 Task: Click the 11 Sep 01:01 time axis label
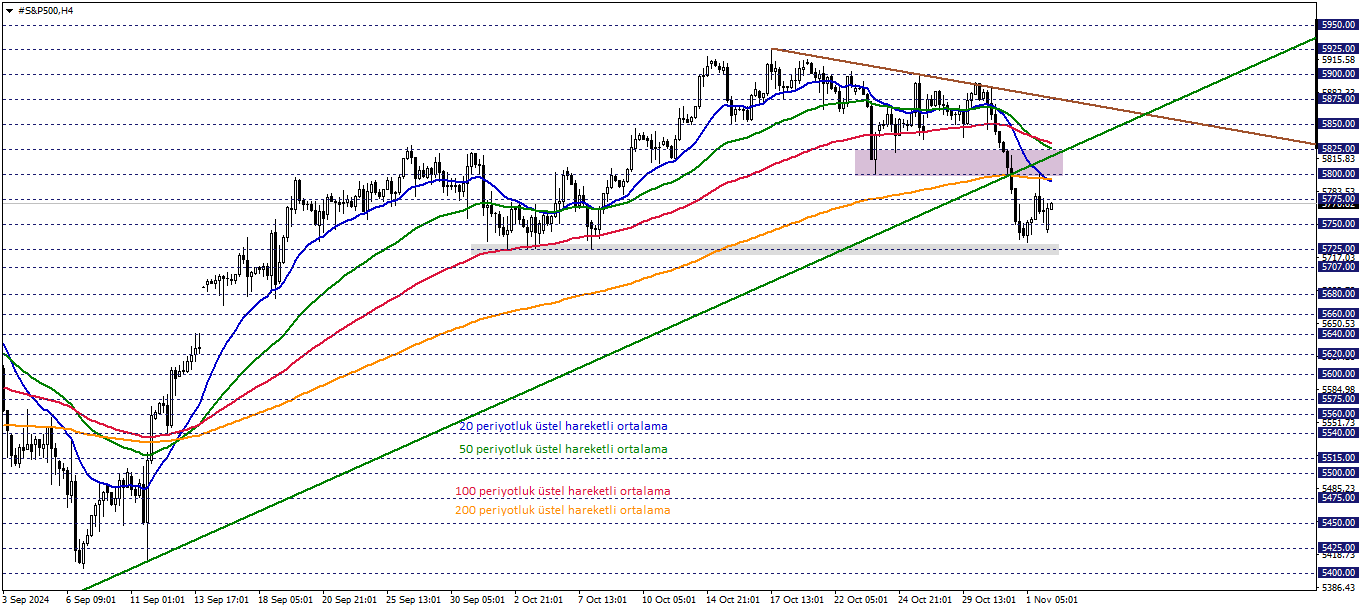[156, 600]
